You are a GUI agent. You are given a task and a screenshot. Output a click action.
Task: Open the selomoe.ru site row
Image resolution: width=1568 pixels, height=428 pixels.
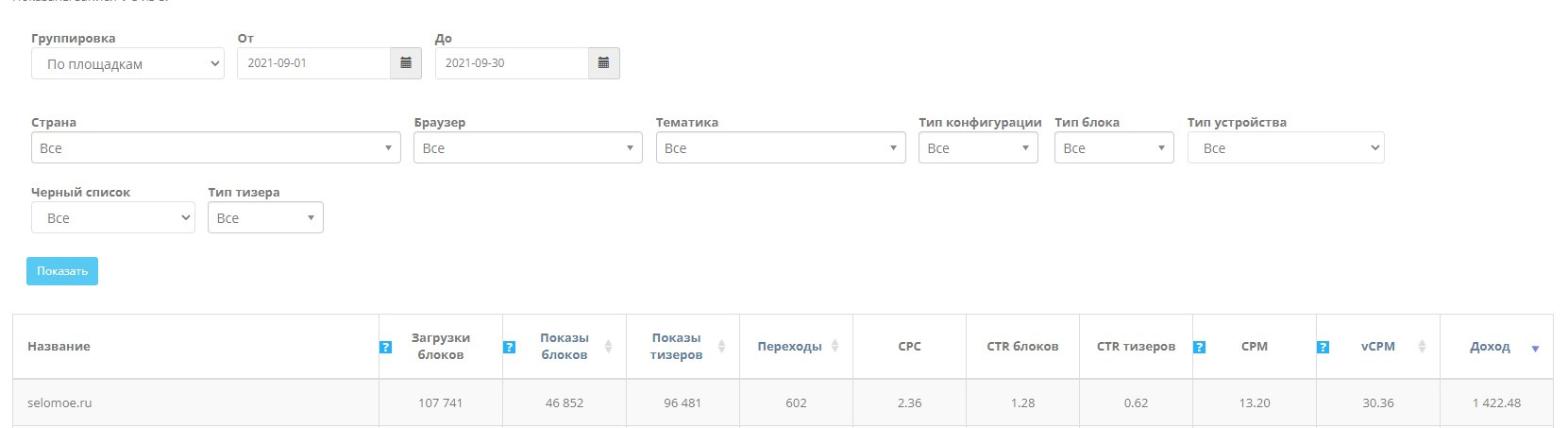pyautogui.click(x=59, y=403)
